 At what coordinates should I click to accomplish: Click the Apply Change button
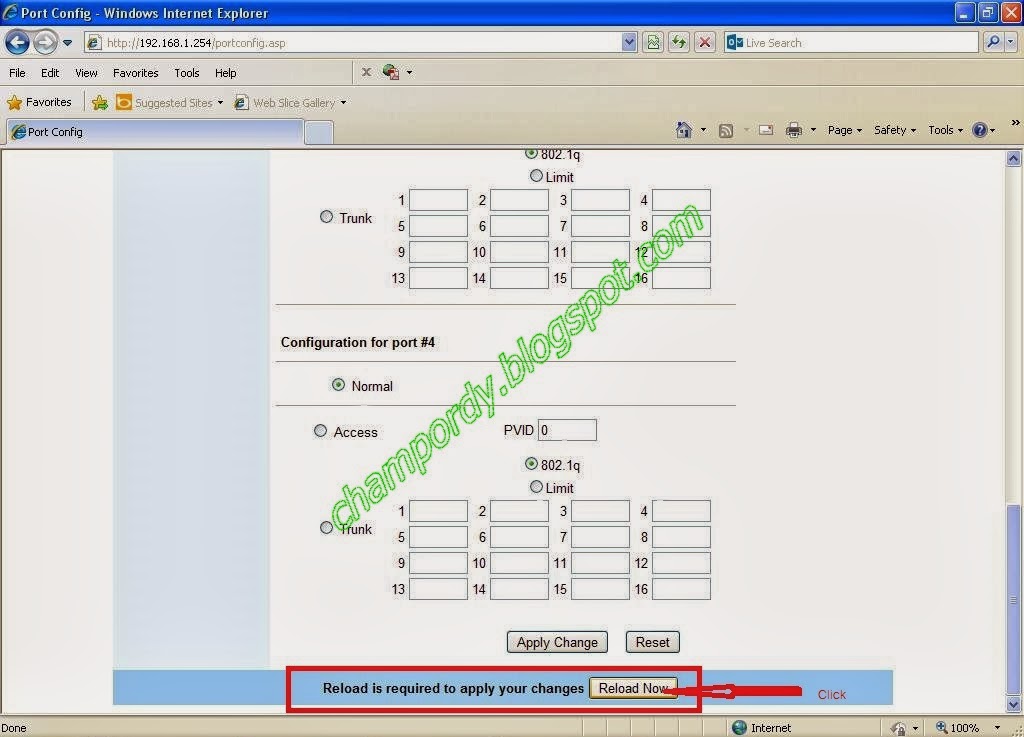[x=556, y=642]
